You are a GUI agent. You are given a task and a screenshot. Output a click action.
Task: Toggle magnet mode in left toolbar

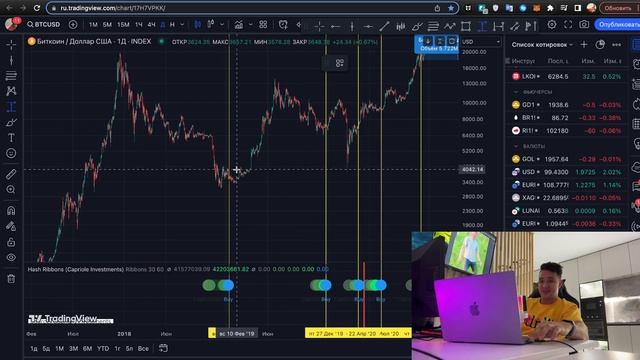[11, 211]
